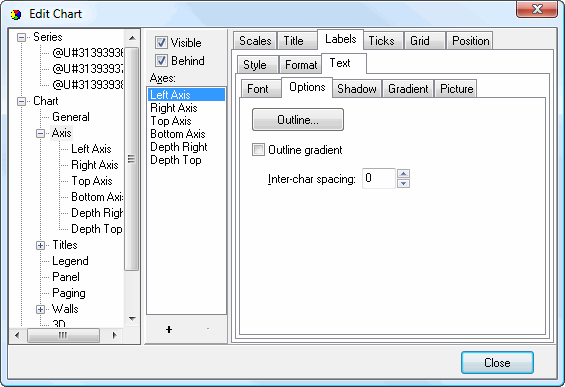Click the tree panel scroll right arrow
The width and height of the screenshot is (565, 387).
[115, 335]
